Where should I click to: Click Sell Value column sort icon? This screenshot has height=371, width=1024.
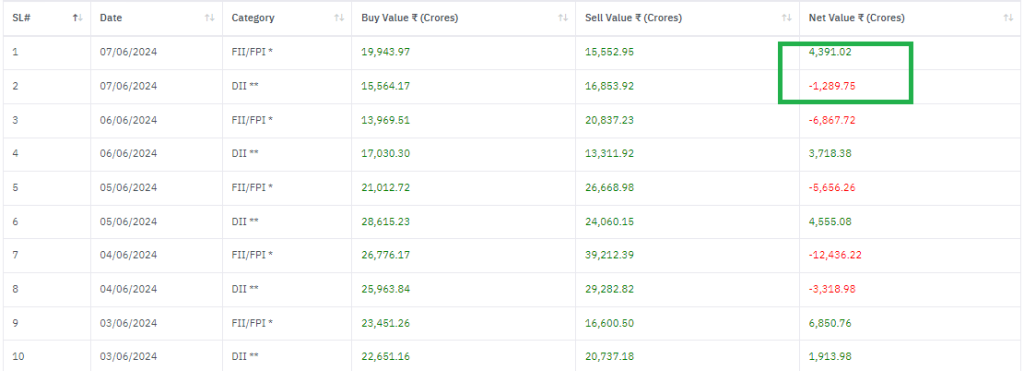(786, 18)
